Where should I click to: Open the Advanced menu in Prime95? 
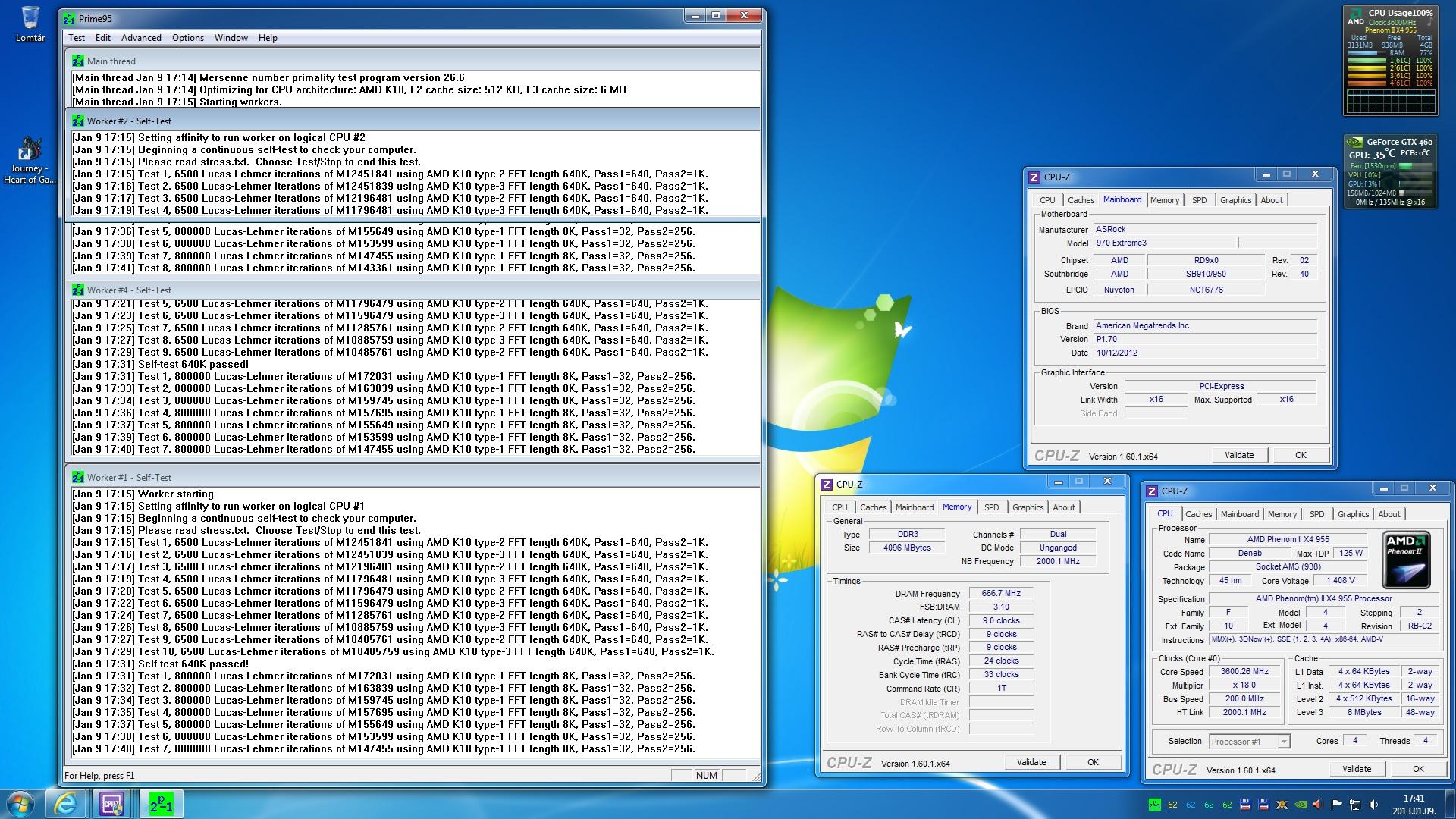pos(141,38)
